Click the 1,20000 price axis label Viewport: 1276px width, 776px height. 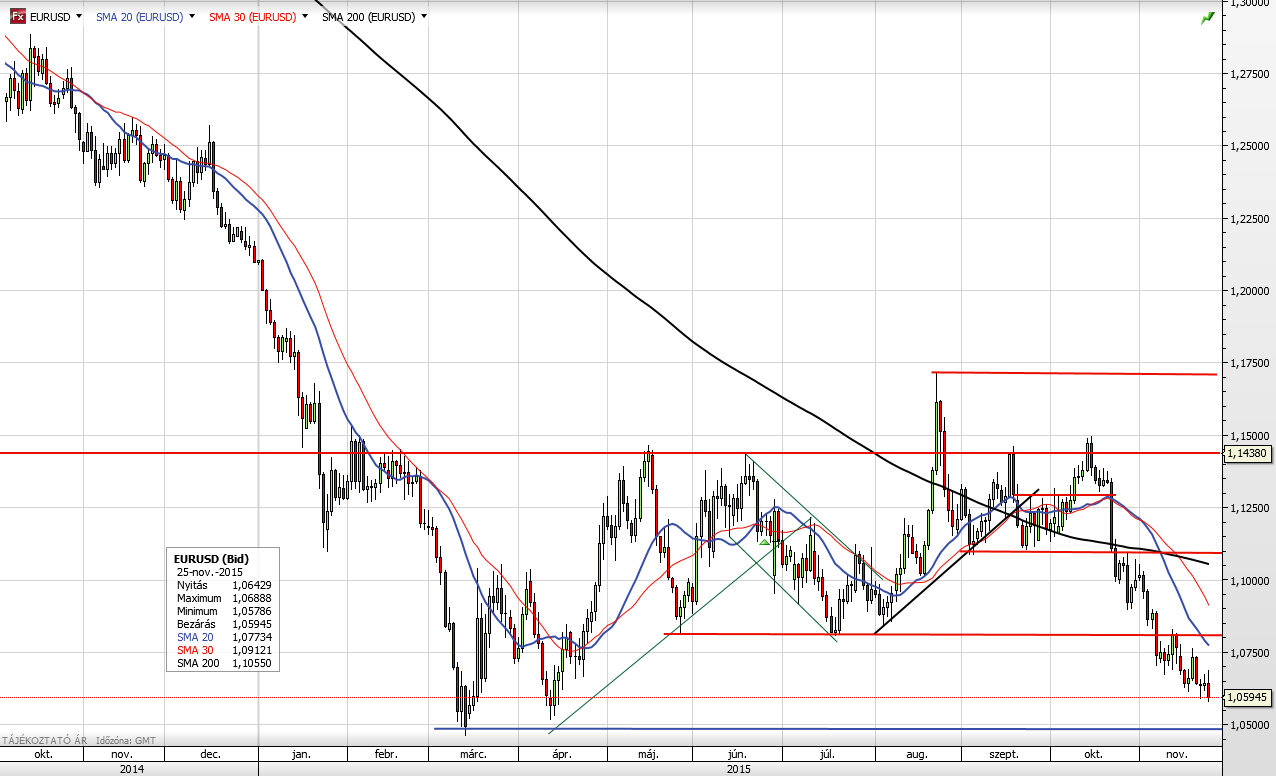click(1250, 291)
